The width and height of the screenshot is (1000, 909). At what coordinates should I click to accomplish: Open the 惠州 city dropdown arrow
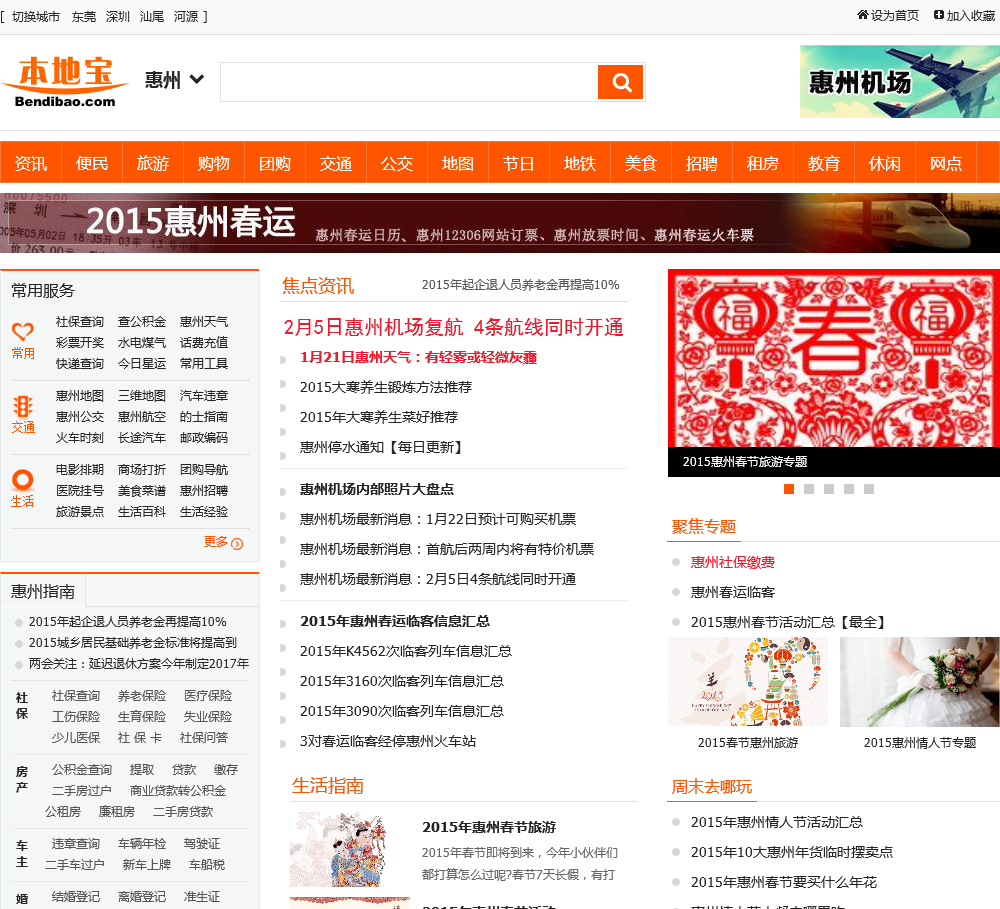tap(197, 79)
